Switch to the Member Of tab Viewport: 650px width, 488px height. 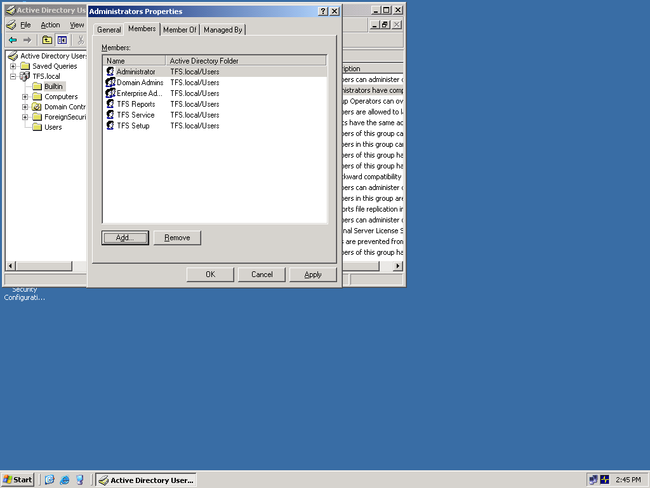pos(179,30)
